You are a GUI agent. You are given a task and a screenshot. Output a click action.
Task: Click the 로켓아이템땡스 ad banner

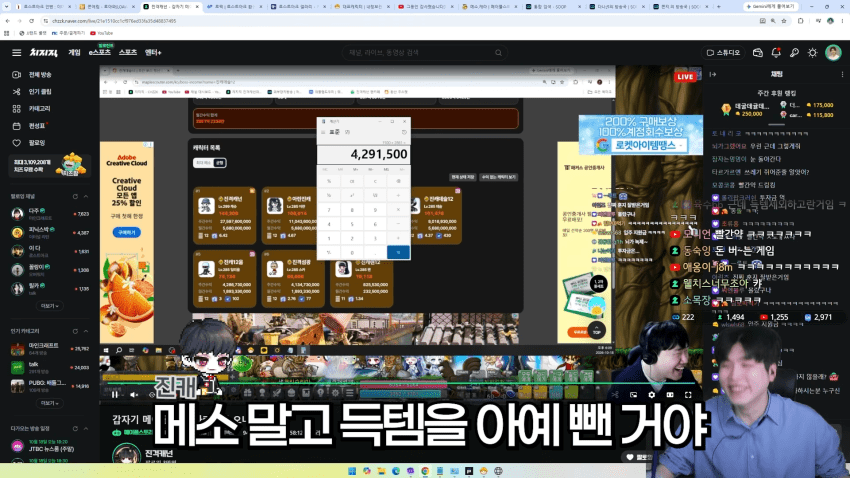point(641,134)
